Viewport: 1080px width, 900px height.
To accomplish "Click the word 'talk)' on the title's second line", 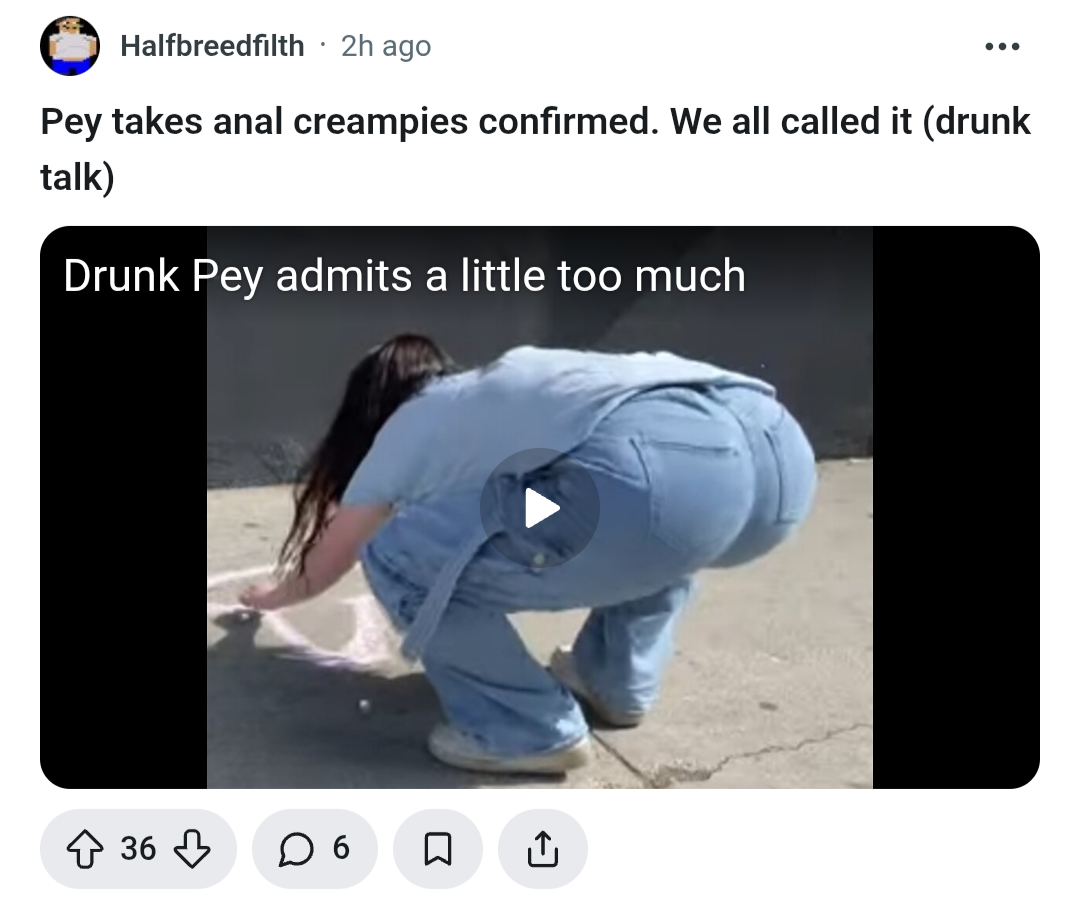I will click(77, 178).
